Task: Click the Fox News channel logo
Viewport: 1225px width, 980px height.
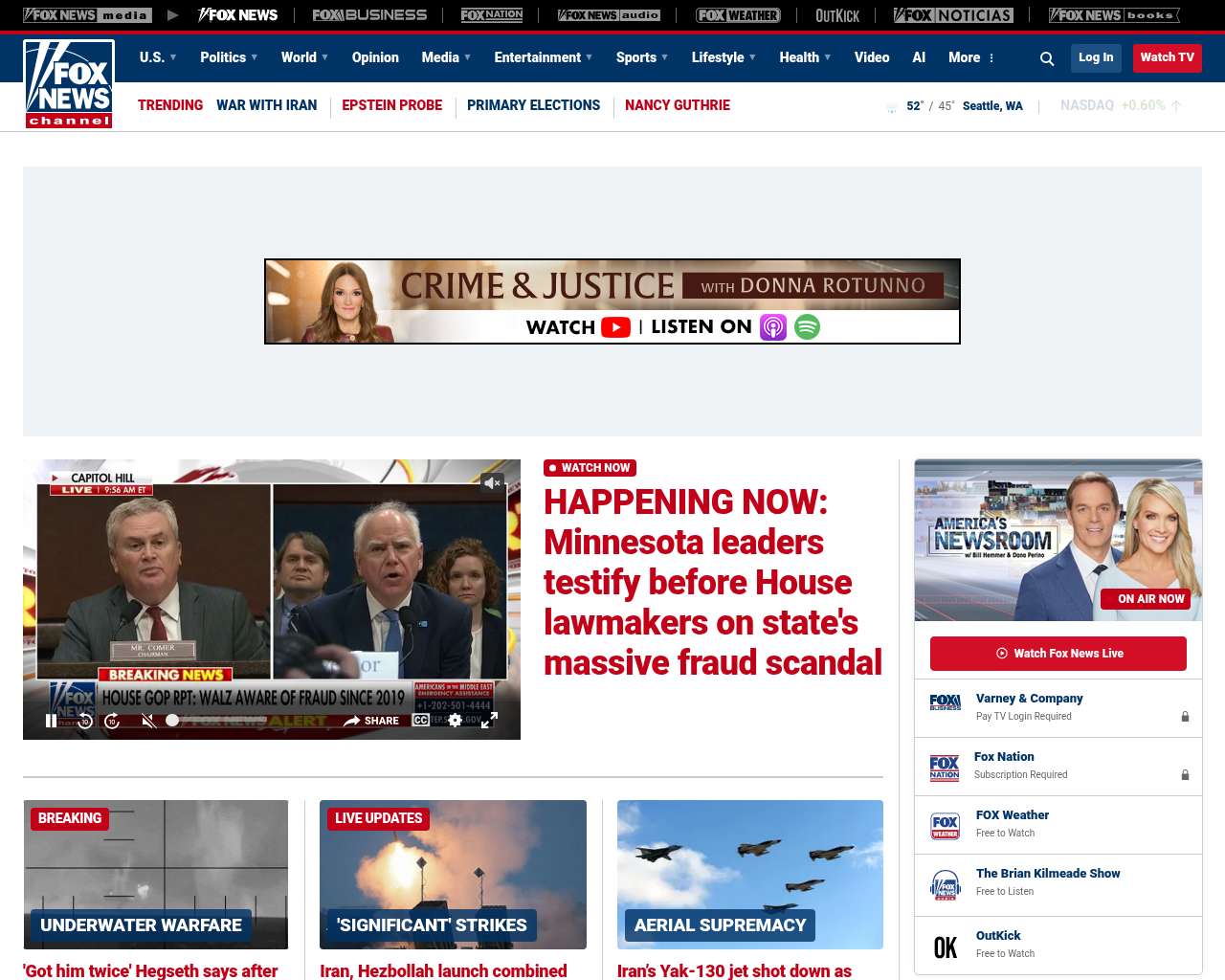Action: (x=69, y=84)
